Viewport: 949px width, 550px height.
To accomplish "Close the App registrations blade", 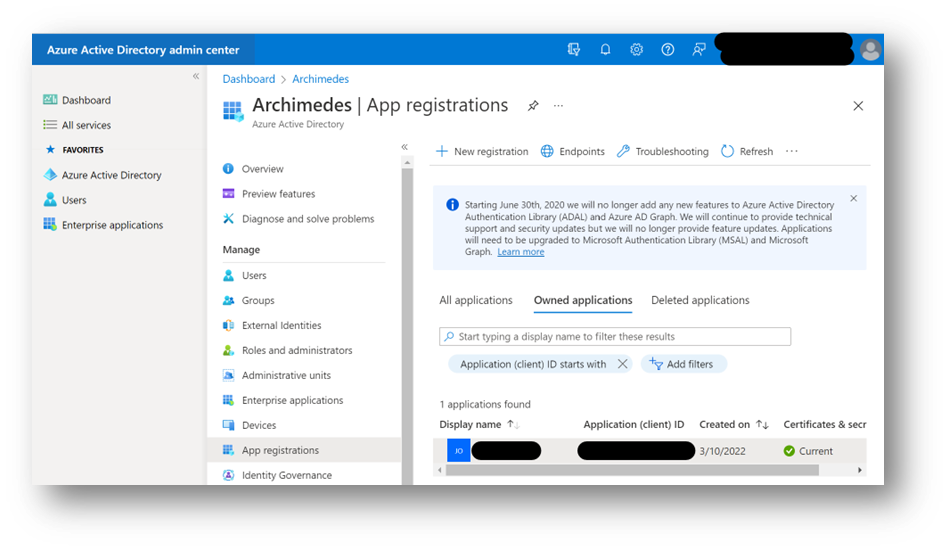I will 858,106.
